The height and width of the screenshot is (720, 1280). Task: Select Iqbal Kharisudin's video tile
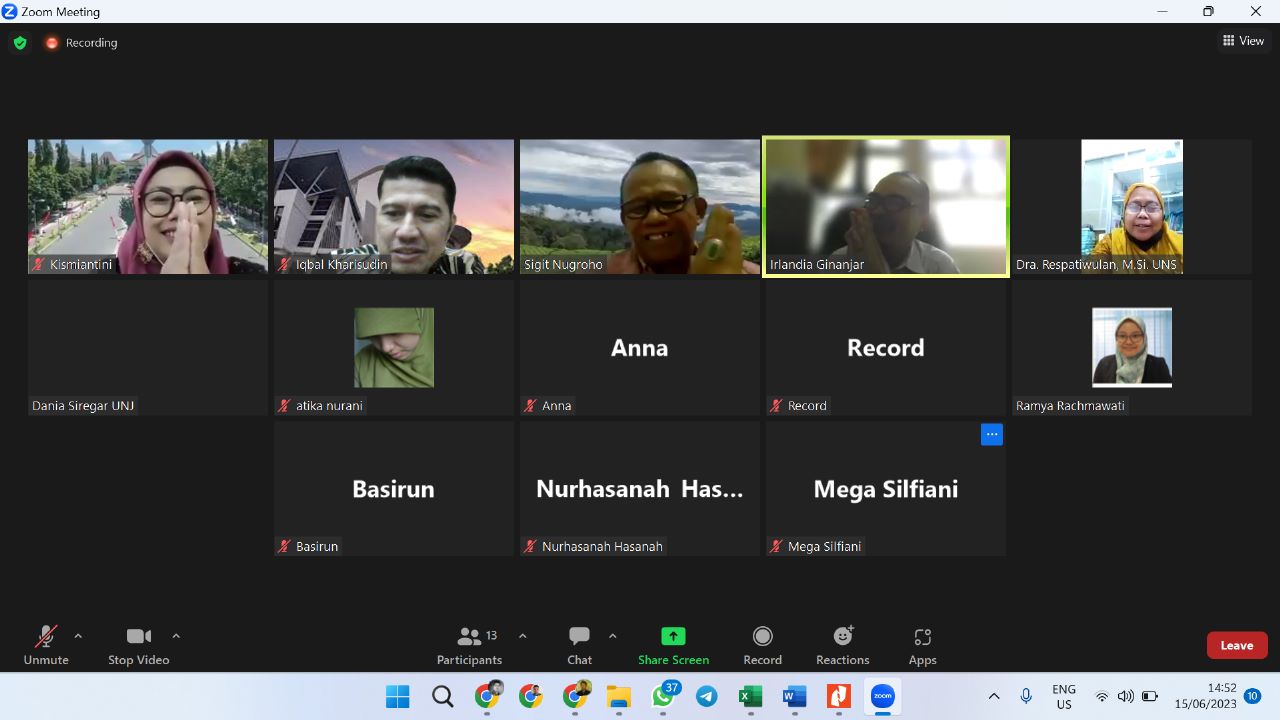[394, 207]
